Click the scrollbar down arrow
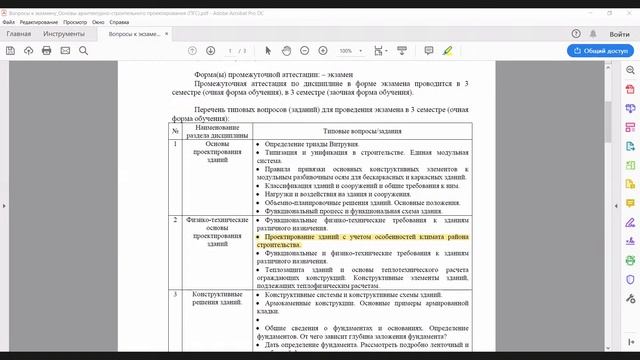The image size is (640, 360). tap(608, 348)
